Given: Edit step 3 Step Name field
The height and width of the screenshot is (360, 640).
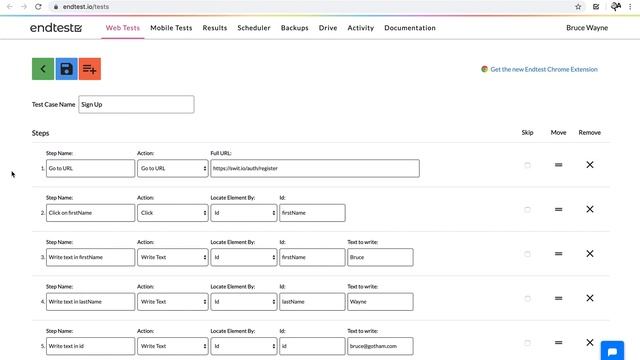Looking at the screenshot, I should pos(90,257).
